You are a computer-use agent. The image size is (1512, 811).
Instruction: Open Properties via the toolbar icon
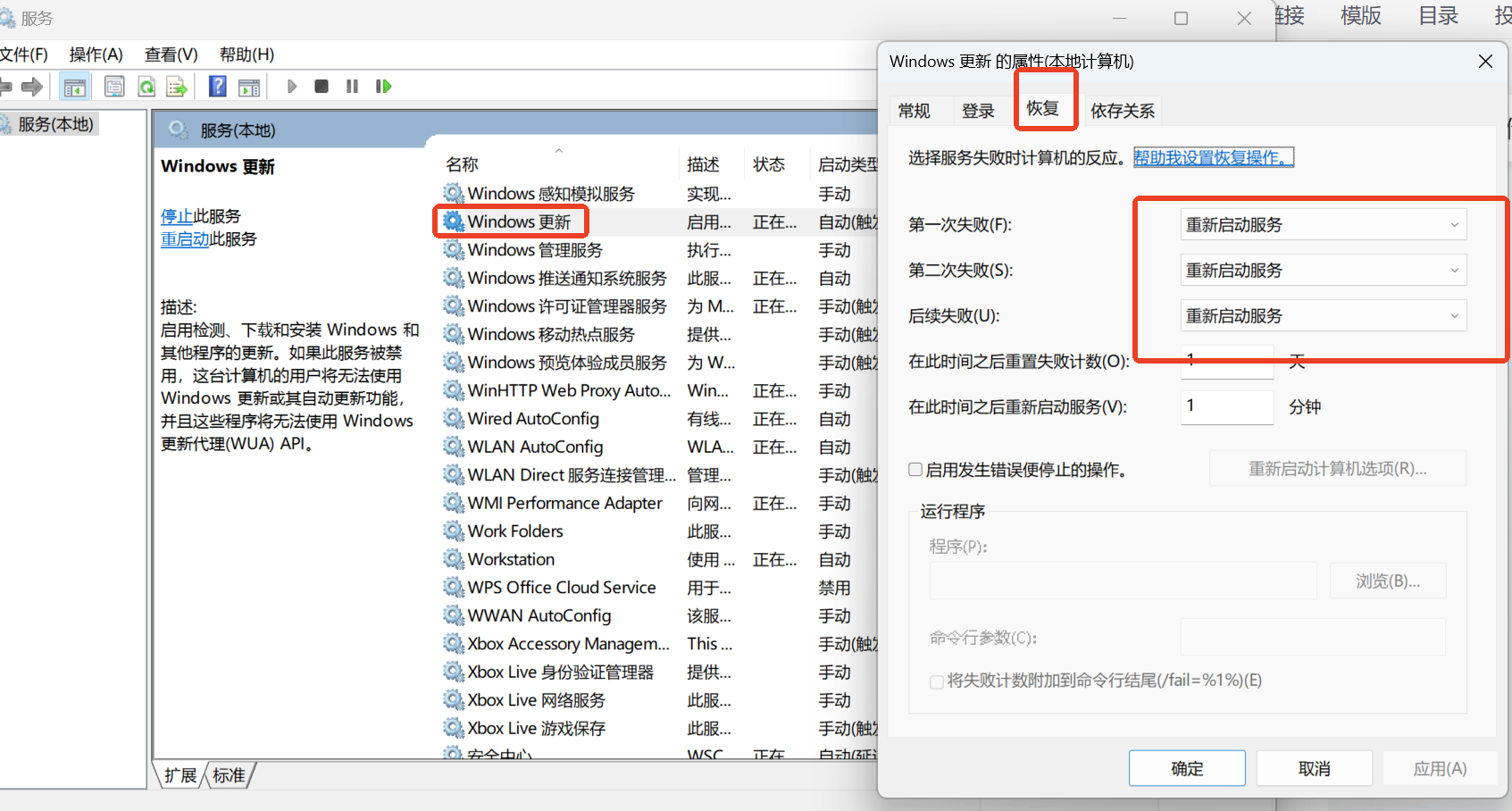click(114, 87)
